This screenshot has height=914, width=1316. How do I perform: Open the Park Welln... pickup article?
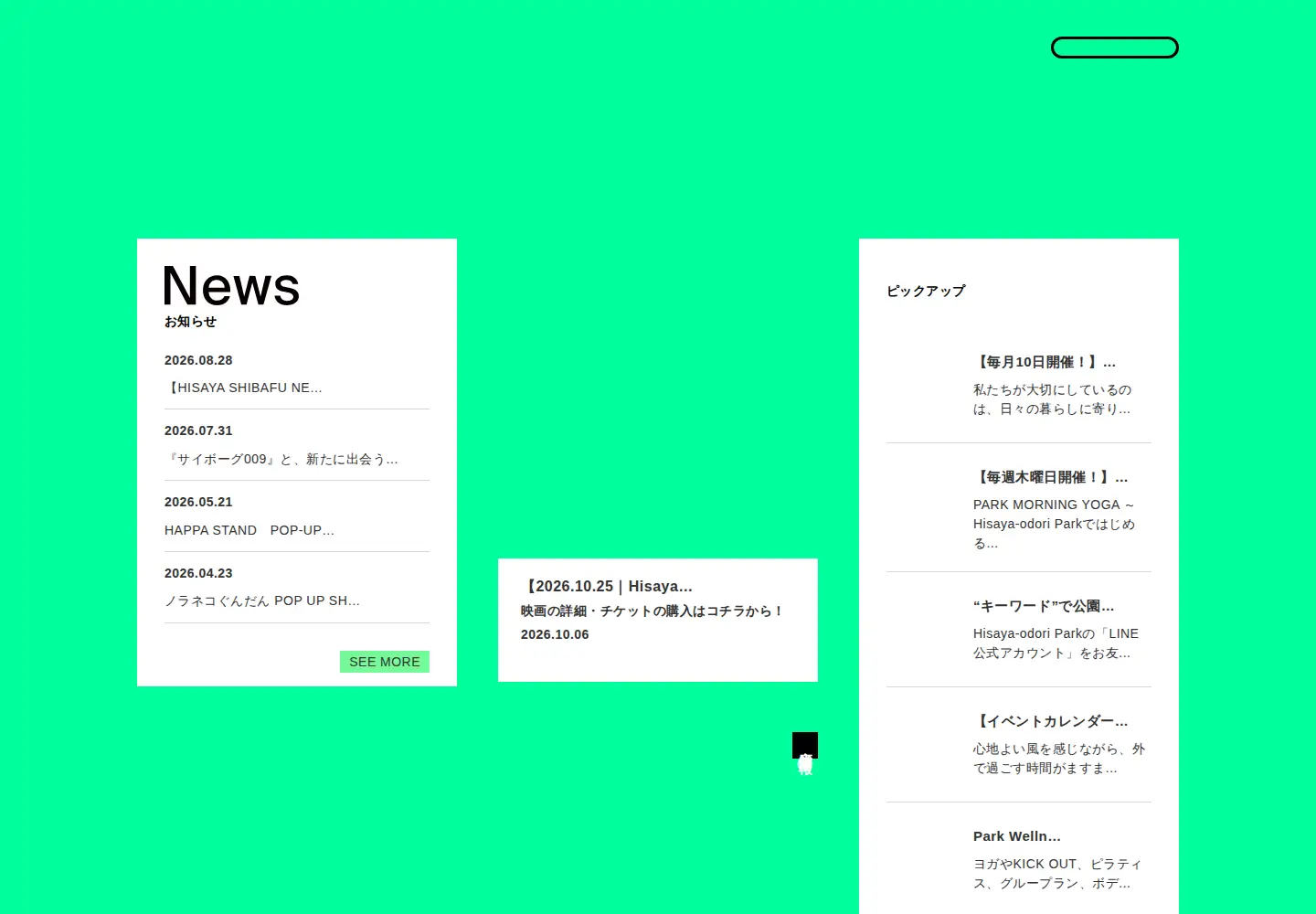click(1019, 860)
